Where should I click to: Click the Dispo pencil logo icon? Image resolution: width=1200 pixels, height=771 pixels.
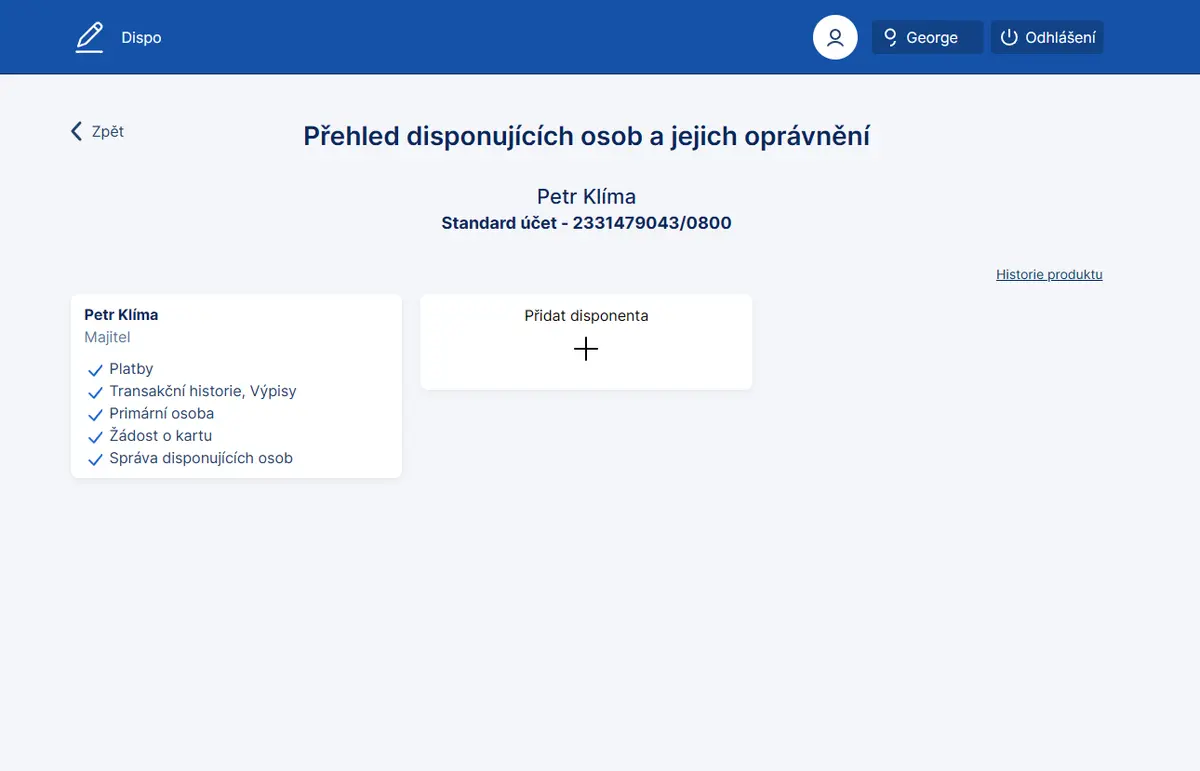89,38
